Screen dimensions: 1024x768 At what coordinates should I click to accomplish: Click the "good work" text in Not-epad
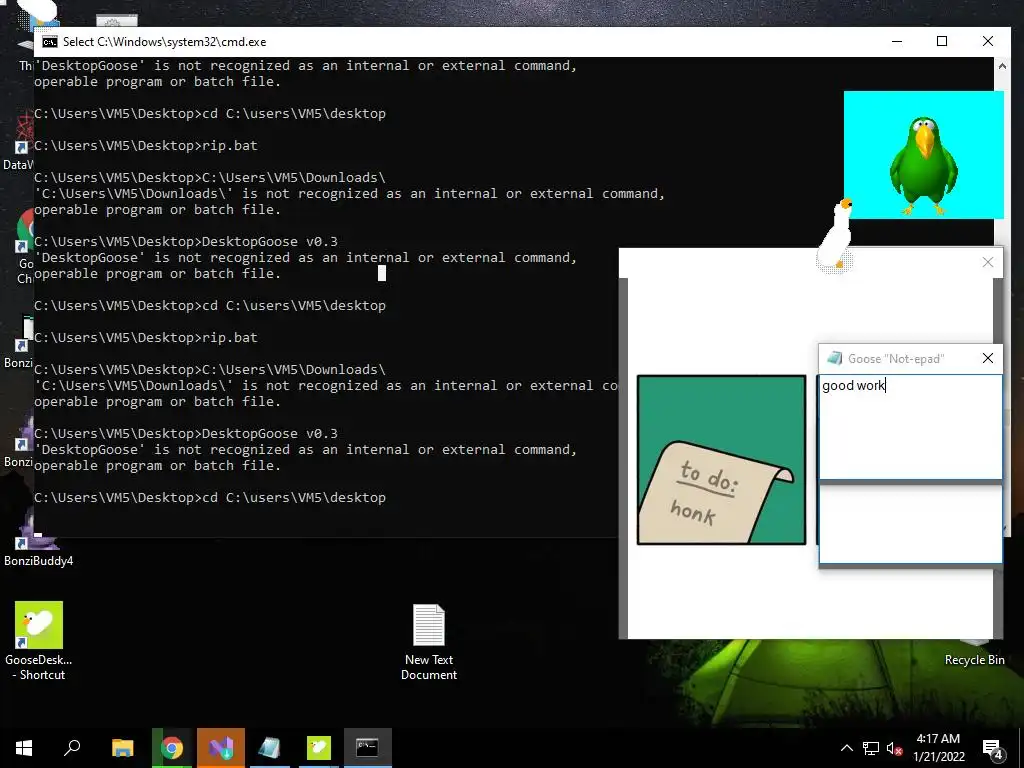(x=853, y=385)
